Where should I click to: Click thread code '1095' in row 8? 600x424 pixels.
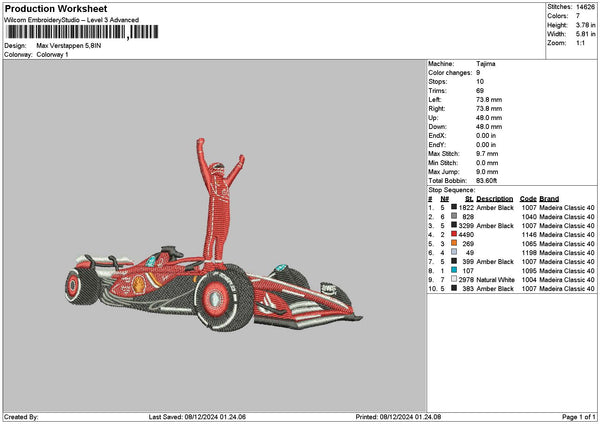(529, 271)
